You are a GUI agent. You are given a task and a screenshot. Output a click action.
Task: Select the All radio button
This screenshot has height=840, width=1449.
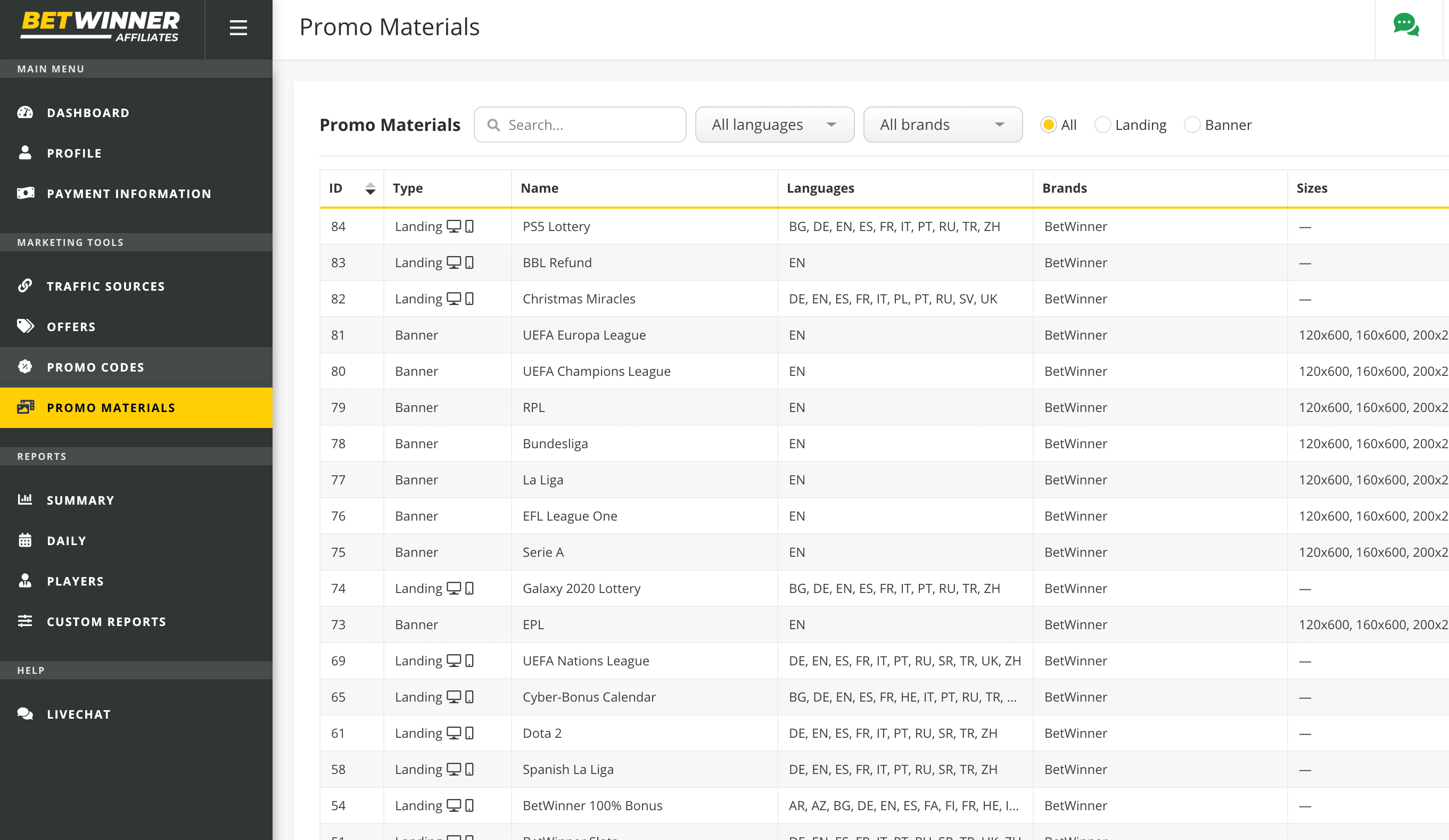click(x=1048, y=125)
